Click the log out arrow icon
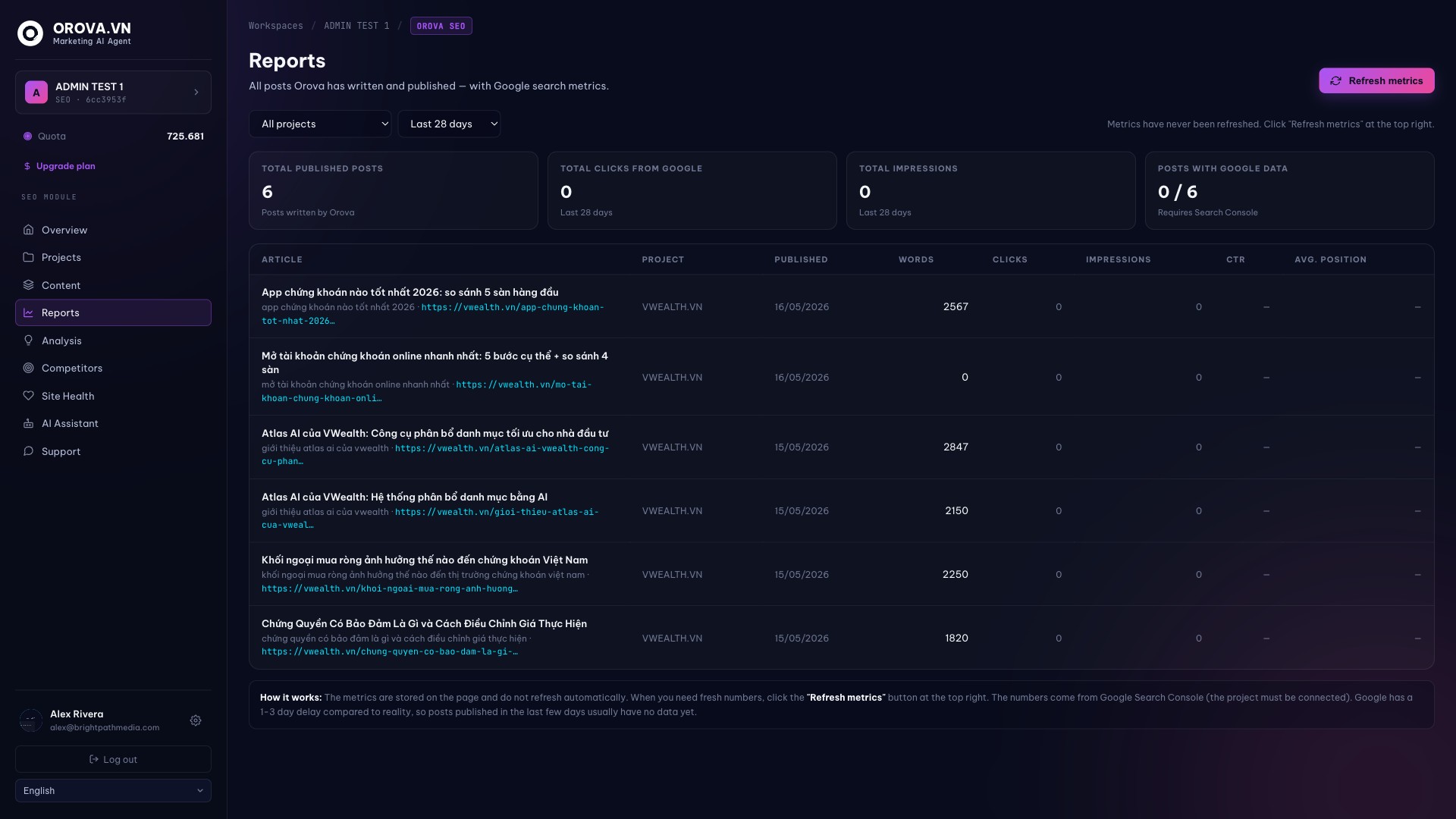The height and width of the screenshot is (819, 1456). [x=94, y=759]
